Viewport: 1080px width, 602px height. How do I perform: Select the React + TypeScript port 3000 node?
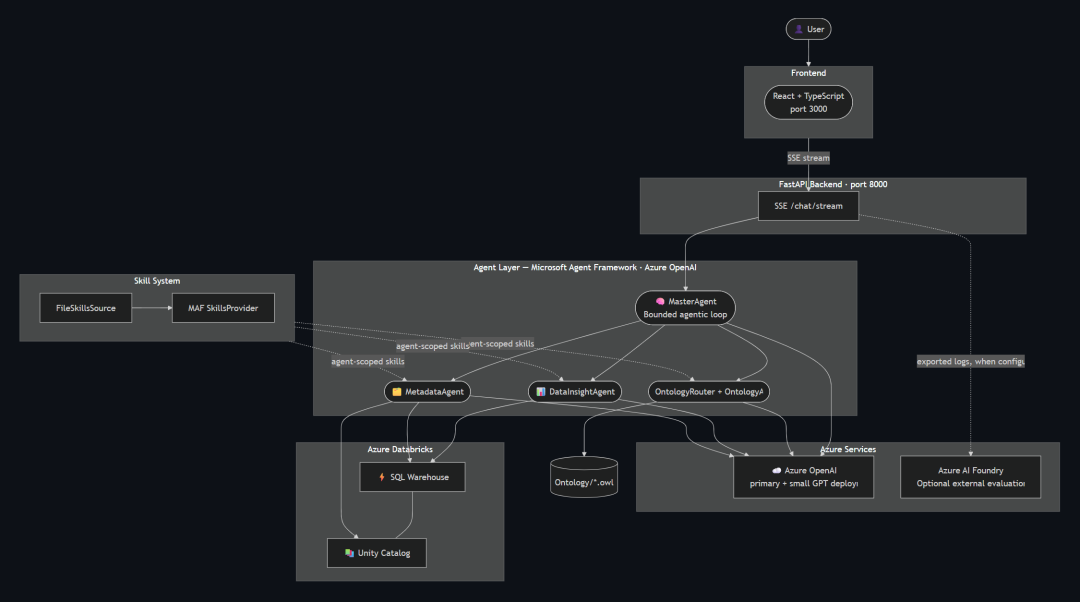(x=809, y=103)
